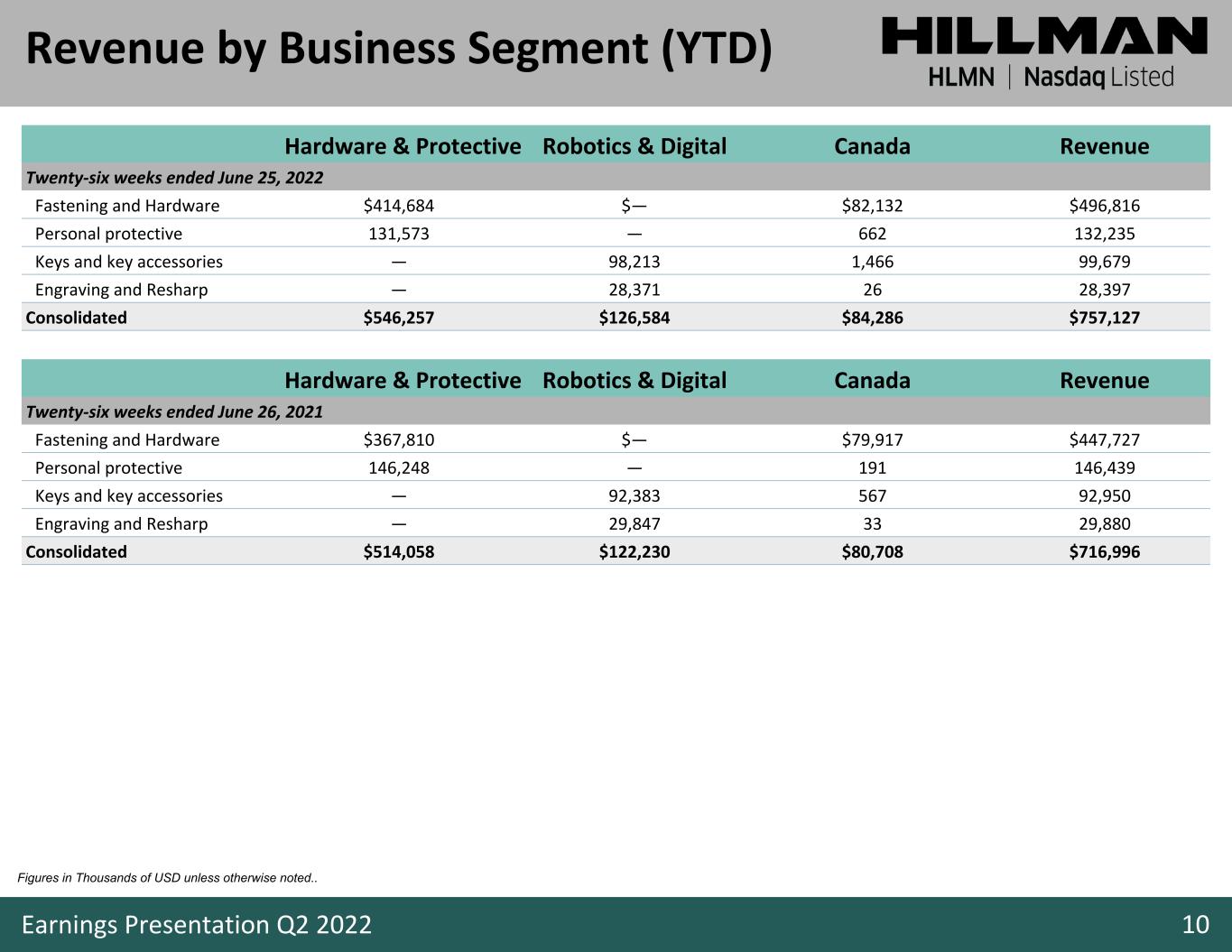Click the 2021 consolidated revenue $716,996
This screenshot has height=952, width=1232.
point(1105,551)
